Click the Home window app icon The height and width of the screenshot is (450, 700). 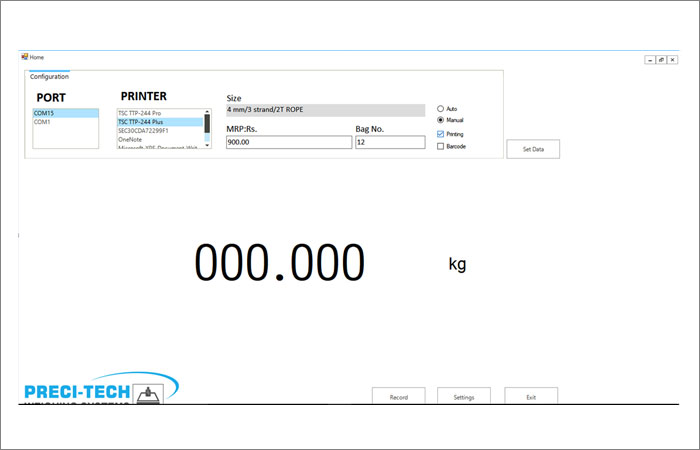point(25,57)
